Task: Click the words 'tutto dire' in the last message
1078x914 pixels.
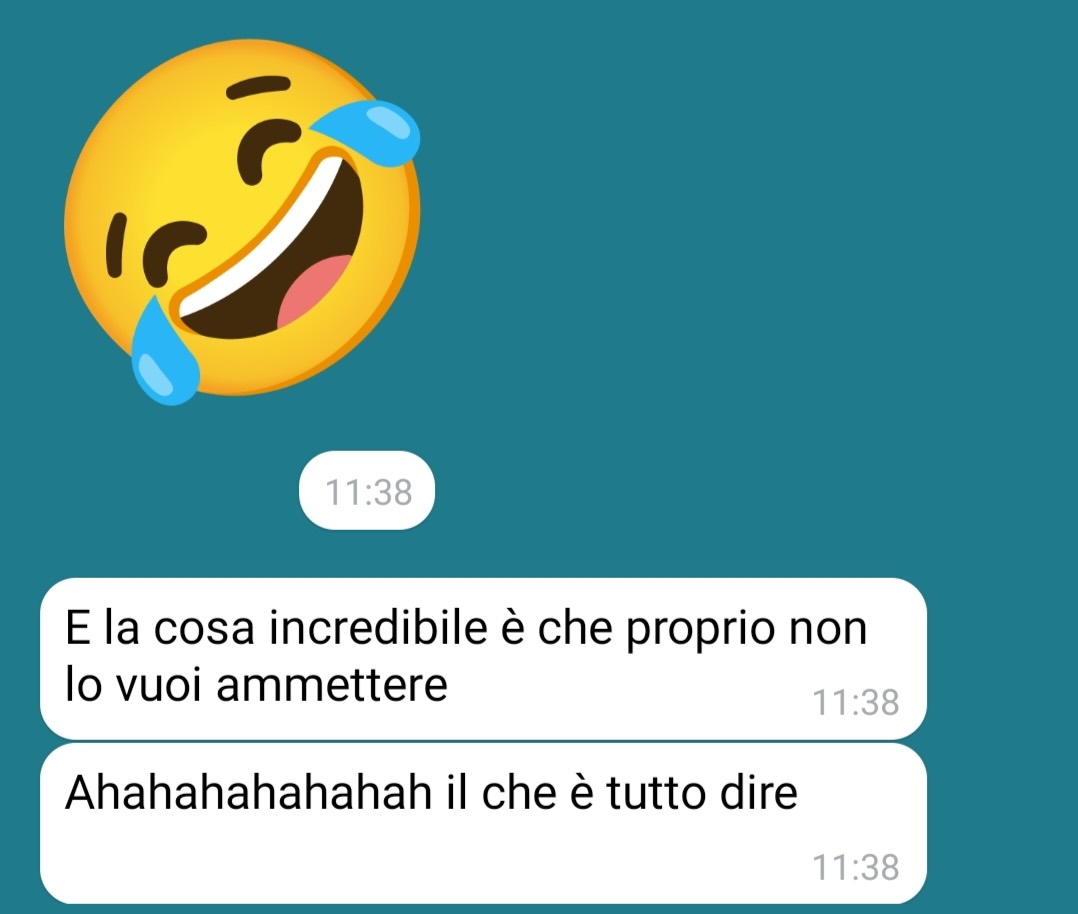Action: click(x=702, y=792)
